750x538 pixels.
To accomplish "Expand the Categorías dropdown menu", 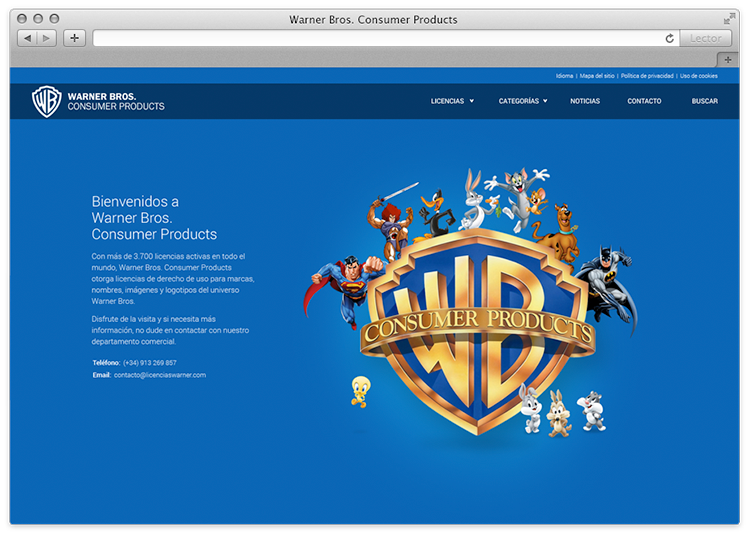I will 523,101.
